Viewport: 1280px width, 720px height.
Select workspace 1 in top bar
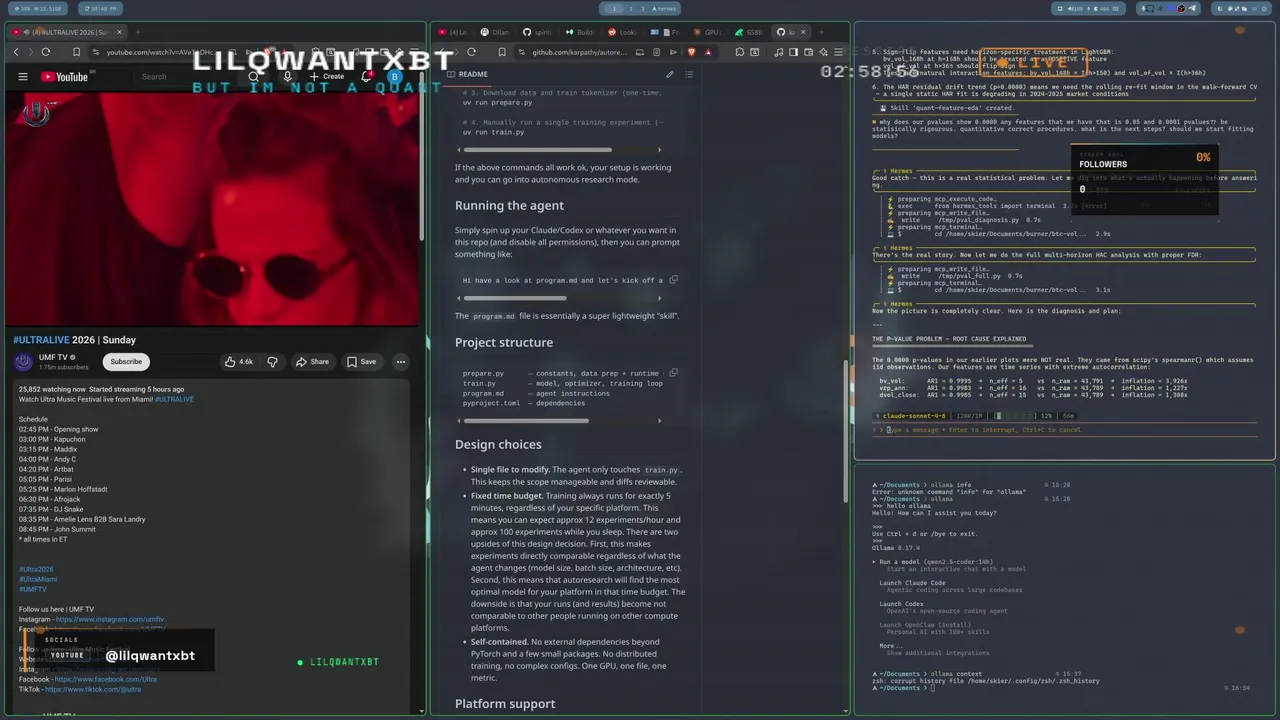pyautogui.click(x=613, y=8)
